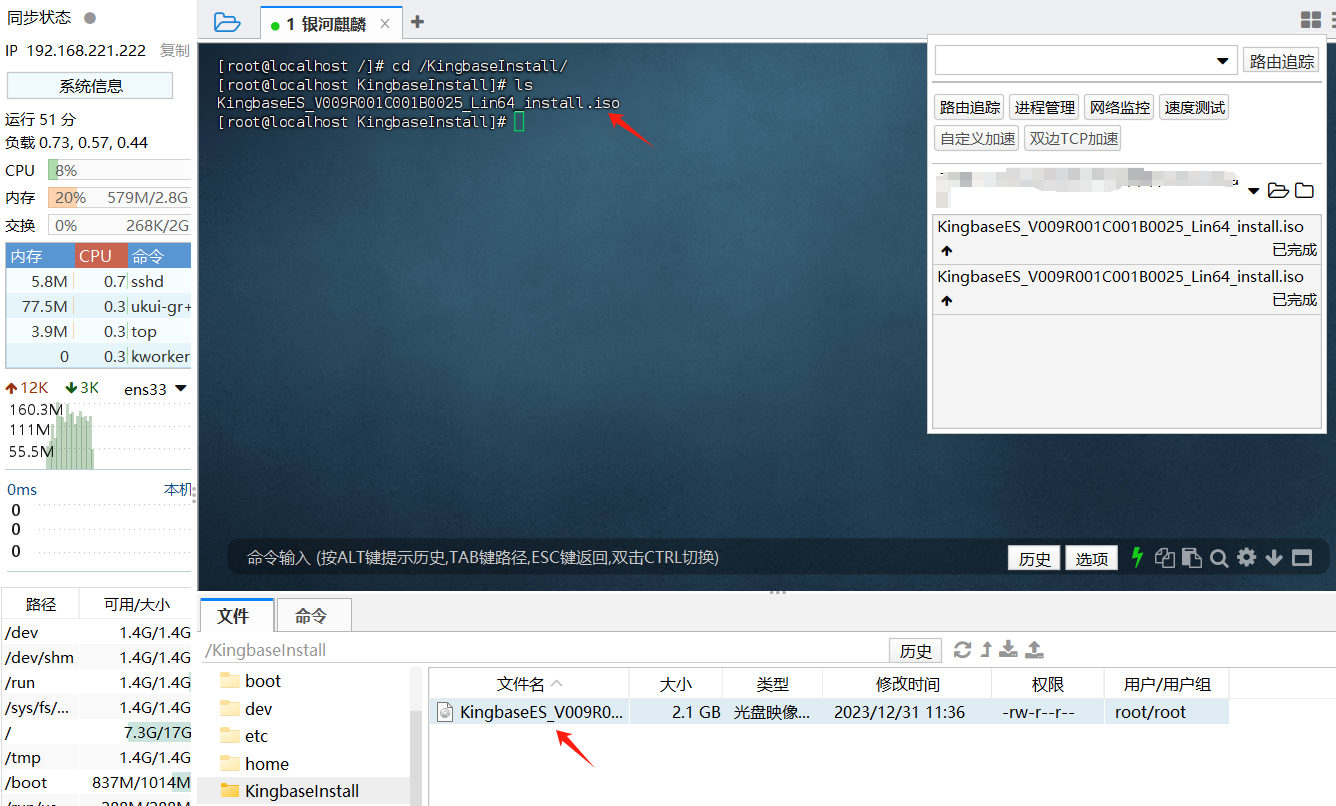Open terminal 历史 command history button
The height and width of the screenshot is (806, 1336).
(x=1034, y=558)
